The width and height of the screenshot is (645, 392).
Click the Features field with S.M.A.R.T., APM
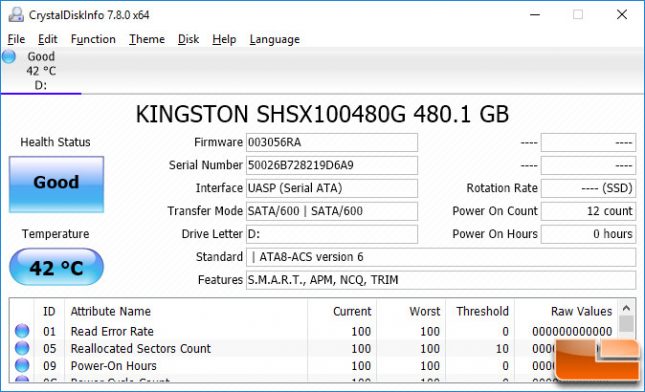click(x=441, y=280)
